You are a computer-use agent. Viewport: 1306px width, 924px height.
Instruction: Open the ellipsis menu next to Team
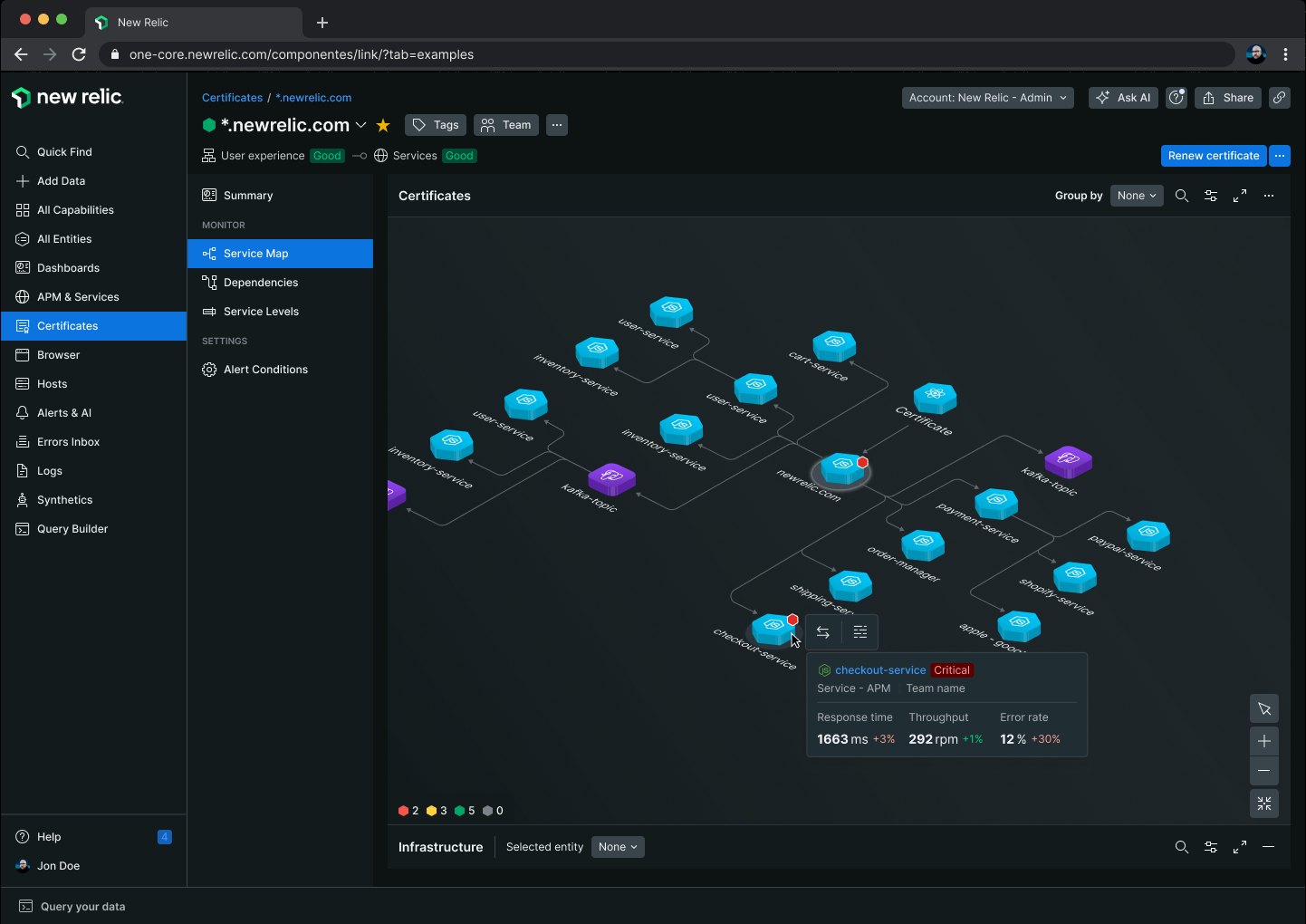(x=557, y=125)
